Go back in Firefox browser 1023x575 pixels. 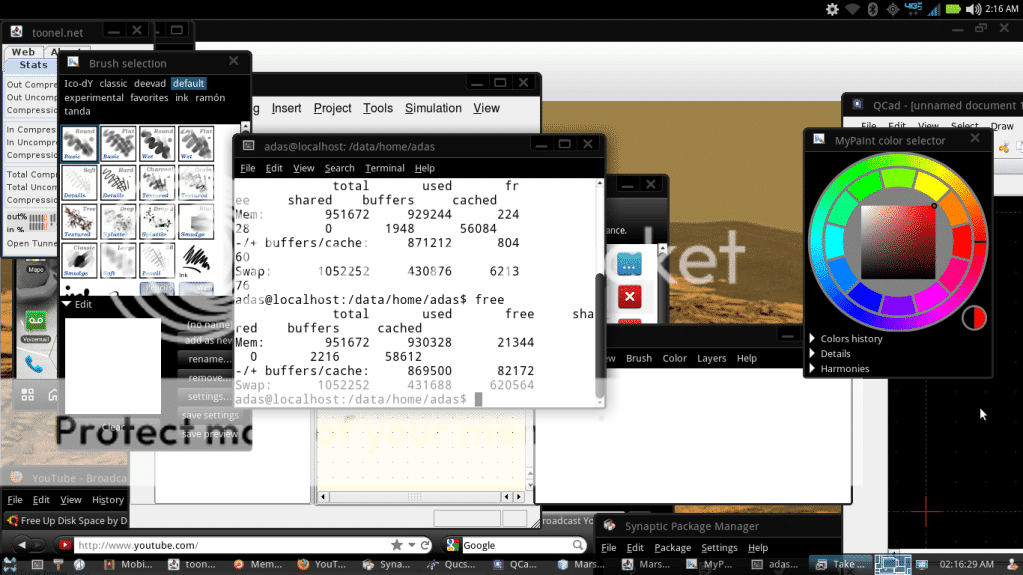22,544
